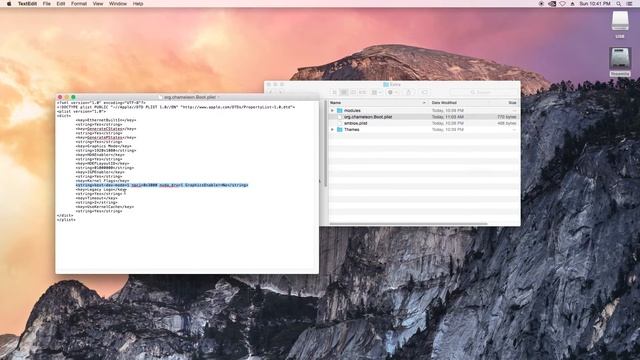Click the eject icon in menu bar
Screen dimensions: 640x360
(x=572, y=4)
